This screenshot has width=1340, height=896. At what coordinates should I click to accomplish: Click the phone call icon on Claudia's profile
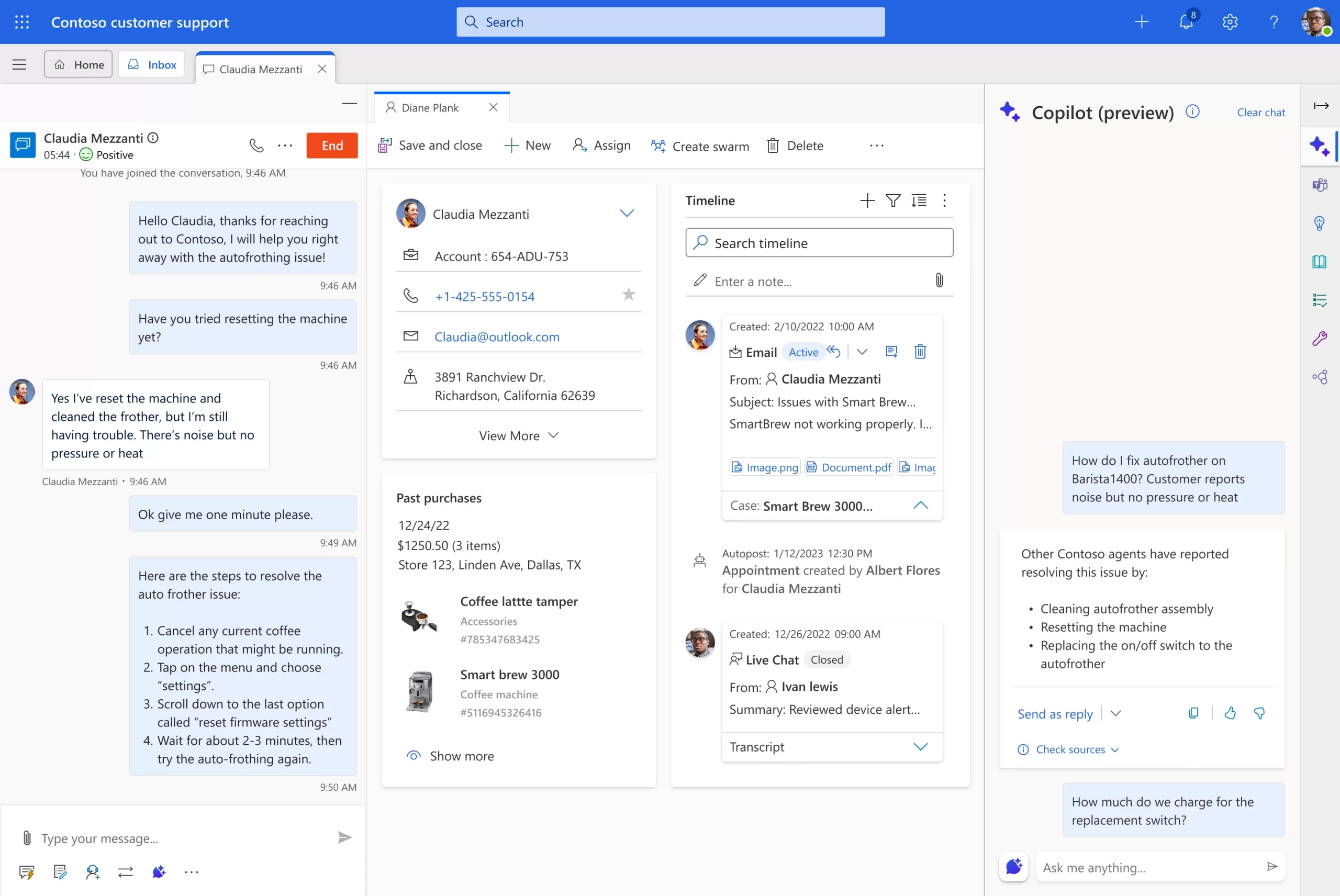256,145
